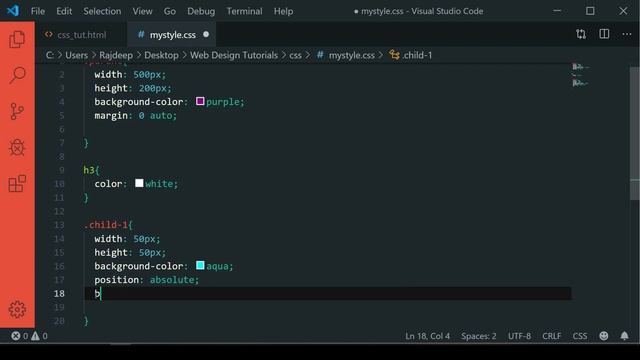Click the .child-1 symbol icon in breadcrumb
This screenshot has width=640, height=360.
(394, 55)
